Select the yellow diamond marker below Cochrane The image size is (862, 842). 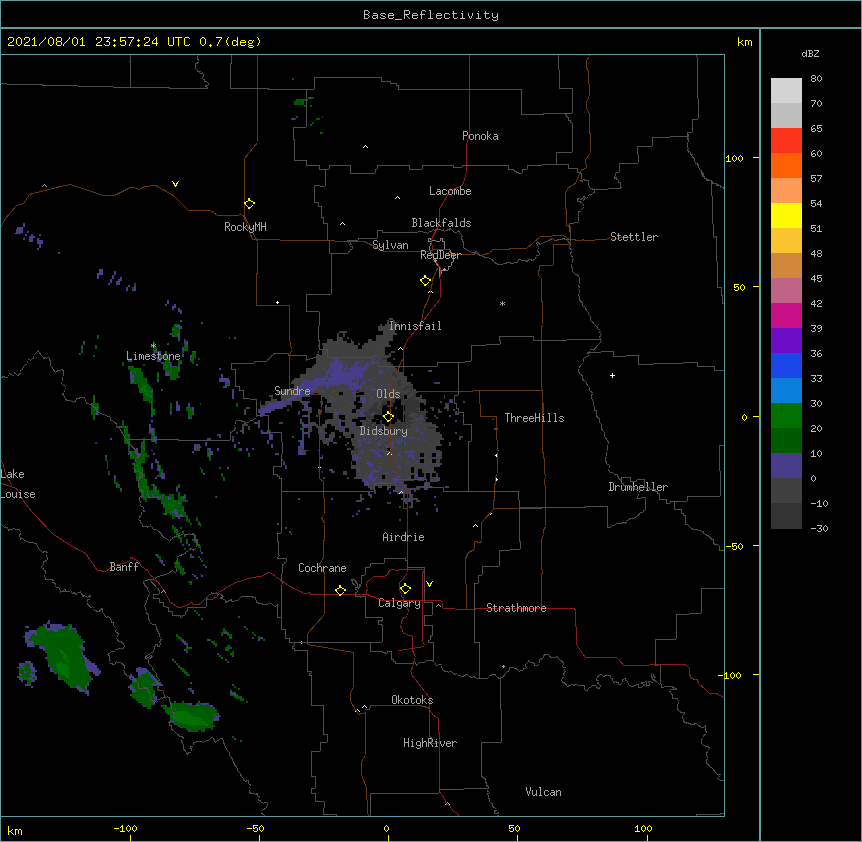coord(340,590)
